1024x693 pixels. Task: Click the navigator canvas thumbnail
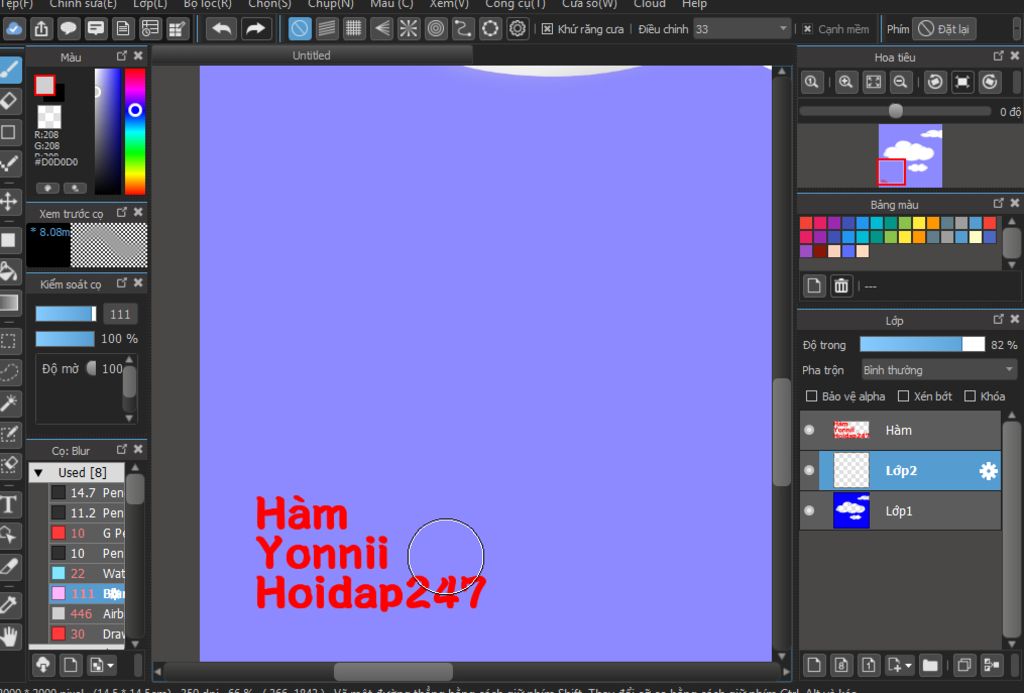910,155
